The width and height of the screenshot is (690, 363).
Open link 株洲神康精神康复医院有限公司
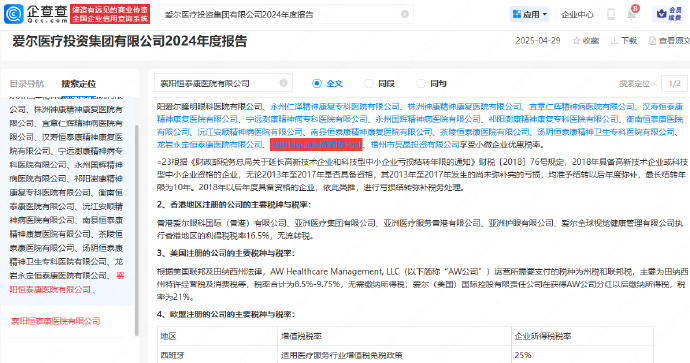(x=464, y=106)
